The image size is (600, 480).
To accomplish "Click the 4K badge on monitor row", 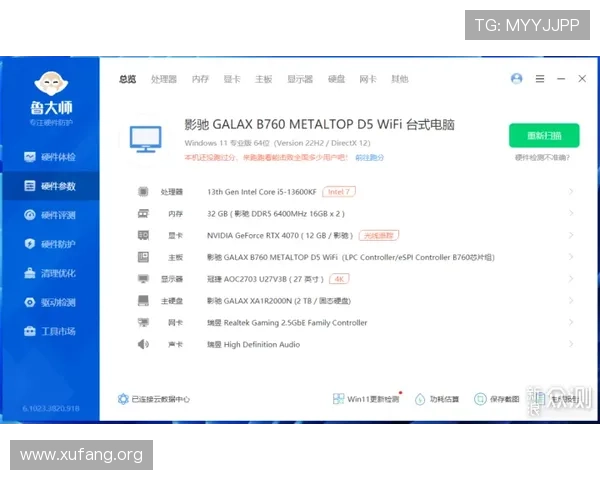I will 339,279.
